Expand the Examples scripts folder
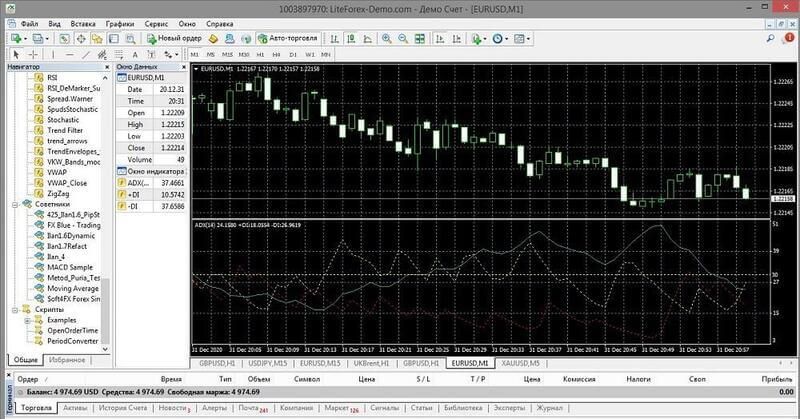The width and height of the screenshot is (800, 419). pos(28,321)
